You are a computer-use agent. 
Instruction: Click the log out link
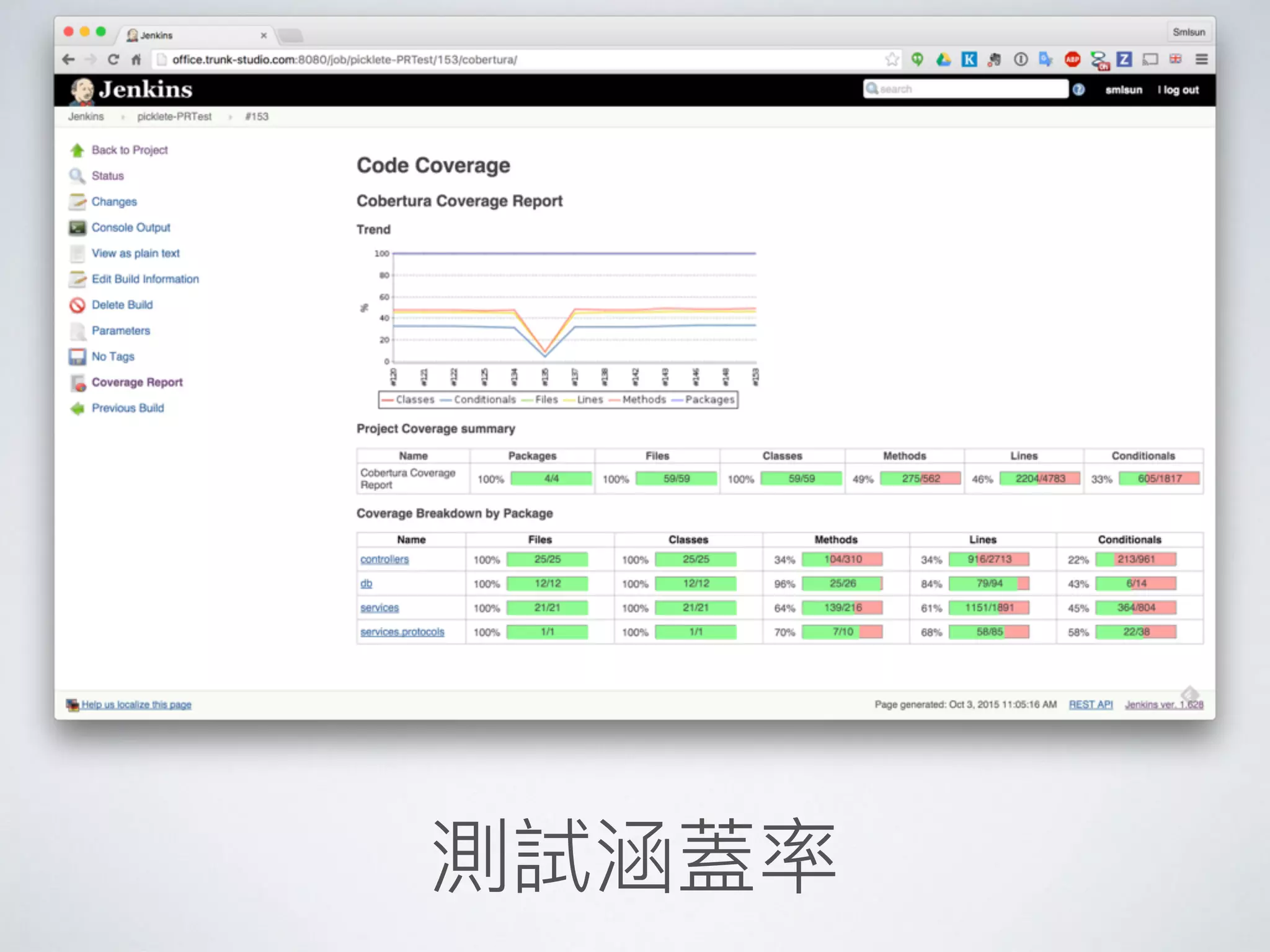1181,90
